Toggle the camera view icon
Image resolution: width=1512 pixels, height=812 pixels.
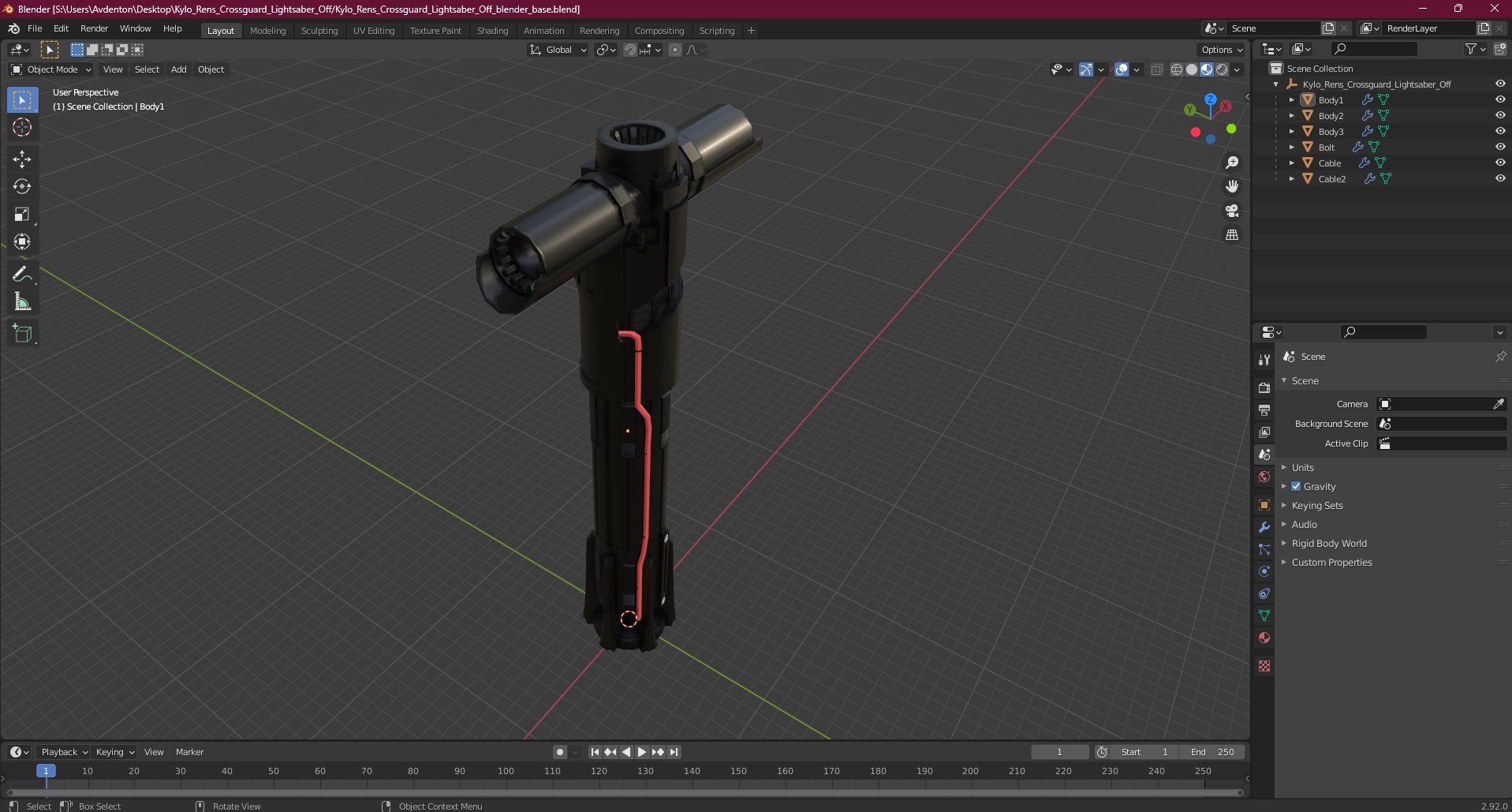(1231, 211)
